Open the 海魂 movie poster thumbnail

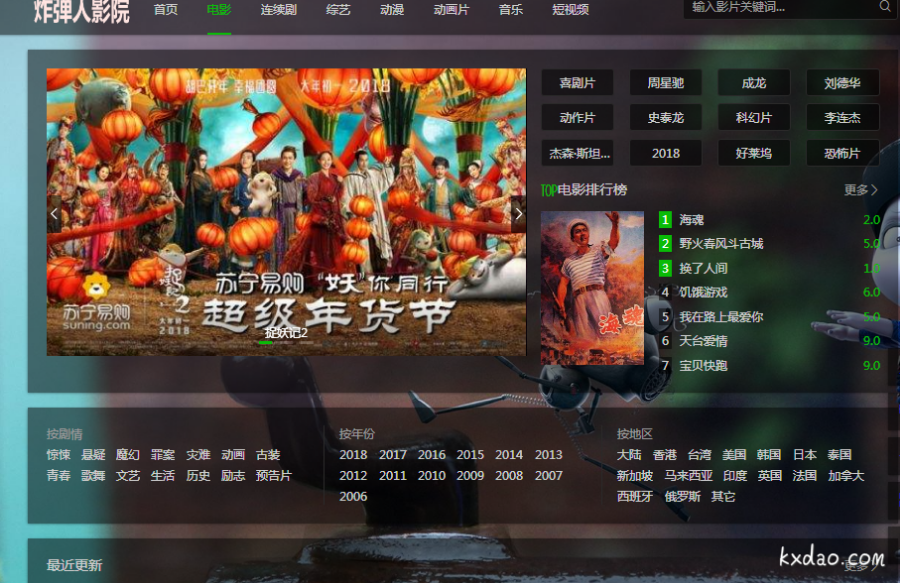coord(592,288)
